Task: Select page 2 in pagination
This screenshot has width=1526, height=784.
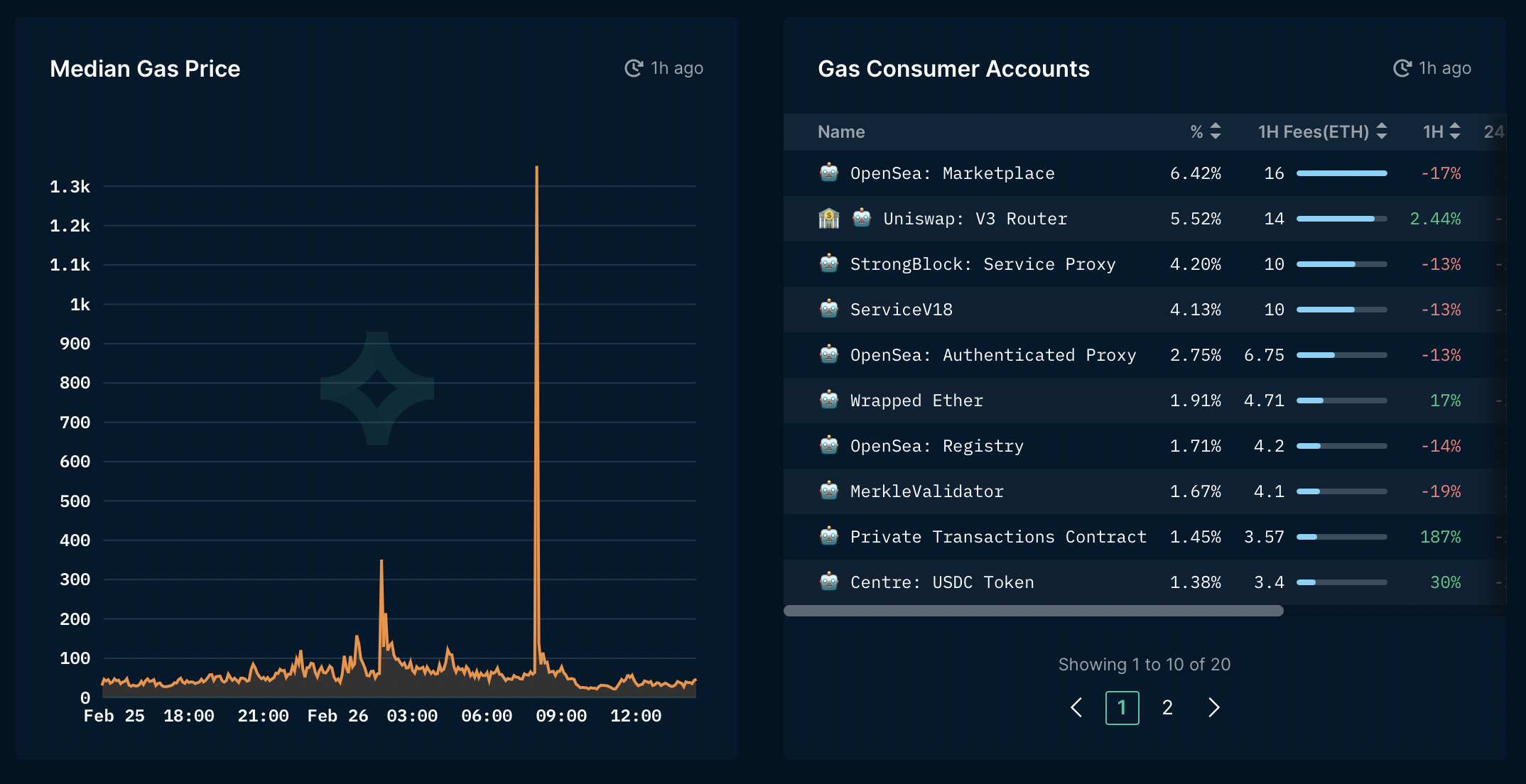Action: [x=1167, y=707]
